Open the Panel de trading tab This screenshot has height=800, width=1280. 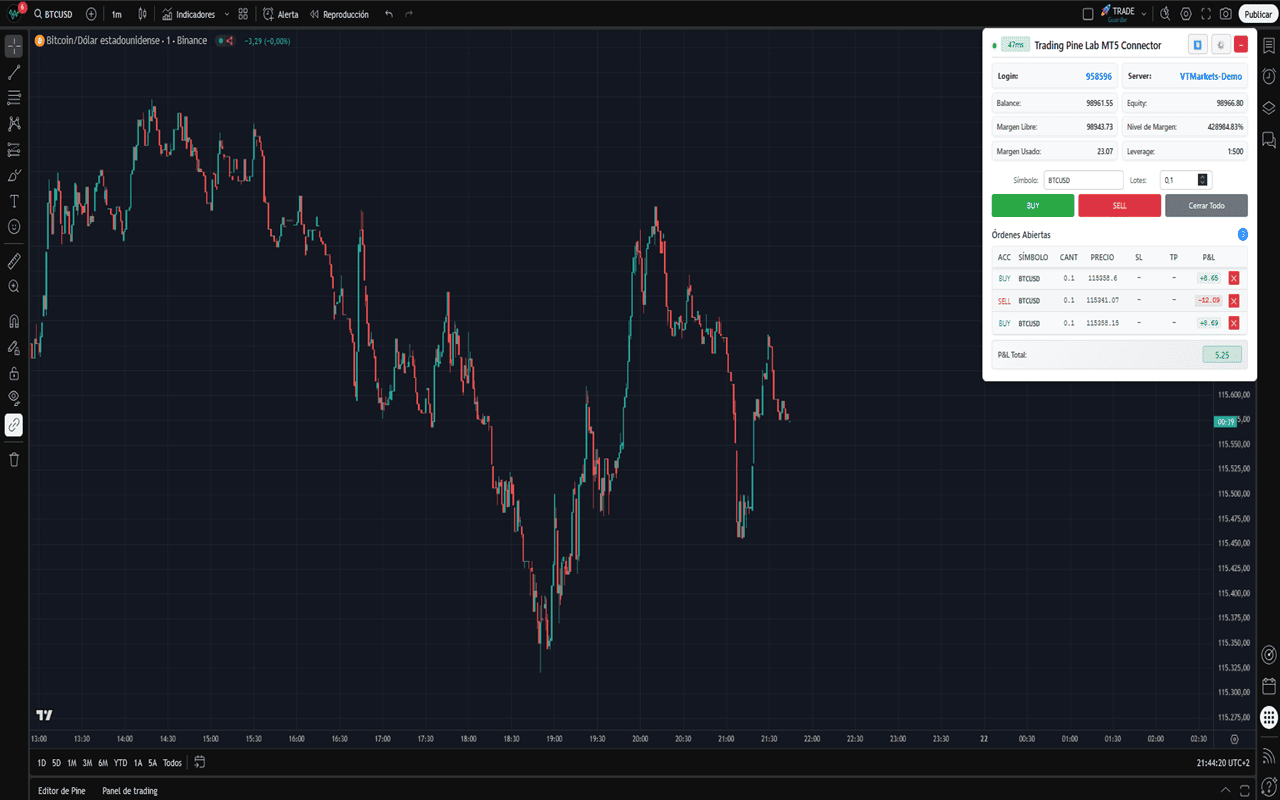pos(129,790)
